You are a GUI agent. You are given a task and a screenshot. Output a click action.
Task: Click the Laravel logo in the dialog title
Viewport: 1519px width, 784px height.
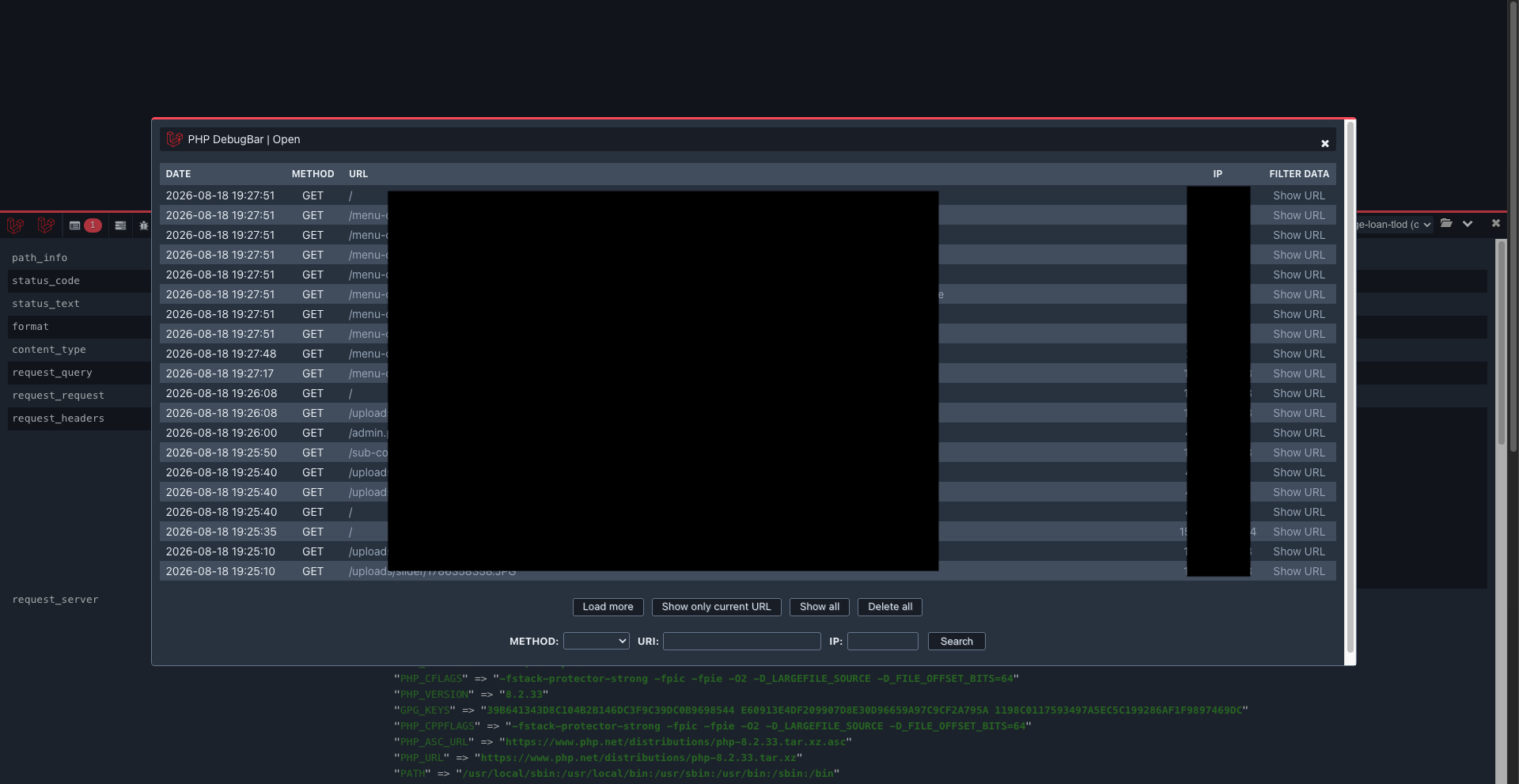(175, 139)
